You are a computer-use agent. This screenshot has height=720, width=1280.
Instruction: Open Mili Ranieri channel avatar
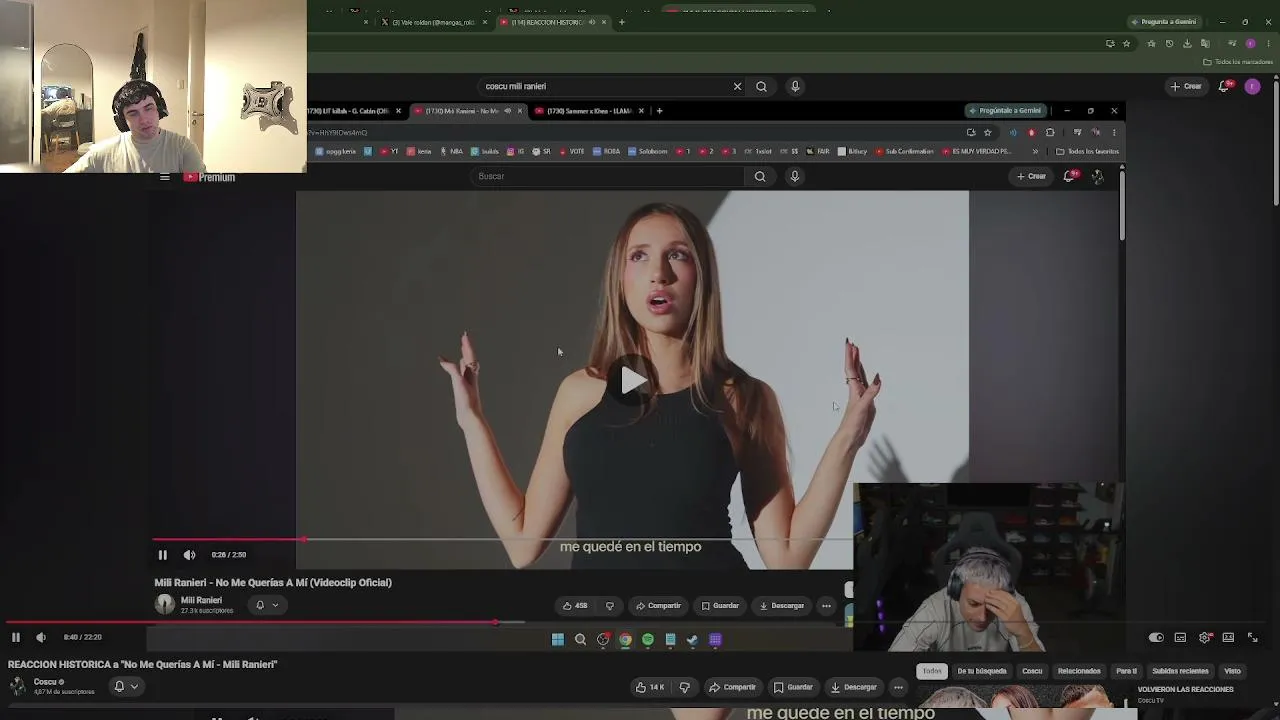tap(164, 604)
